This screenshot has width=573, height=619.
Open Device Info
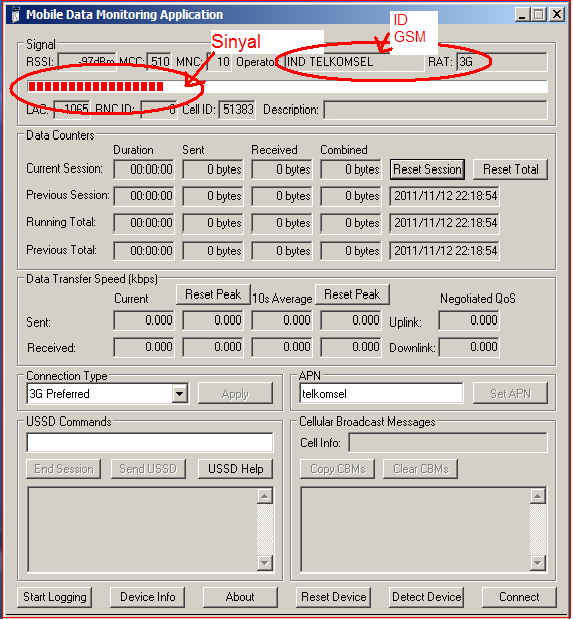click(148, 597)
